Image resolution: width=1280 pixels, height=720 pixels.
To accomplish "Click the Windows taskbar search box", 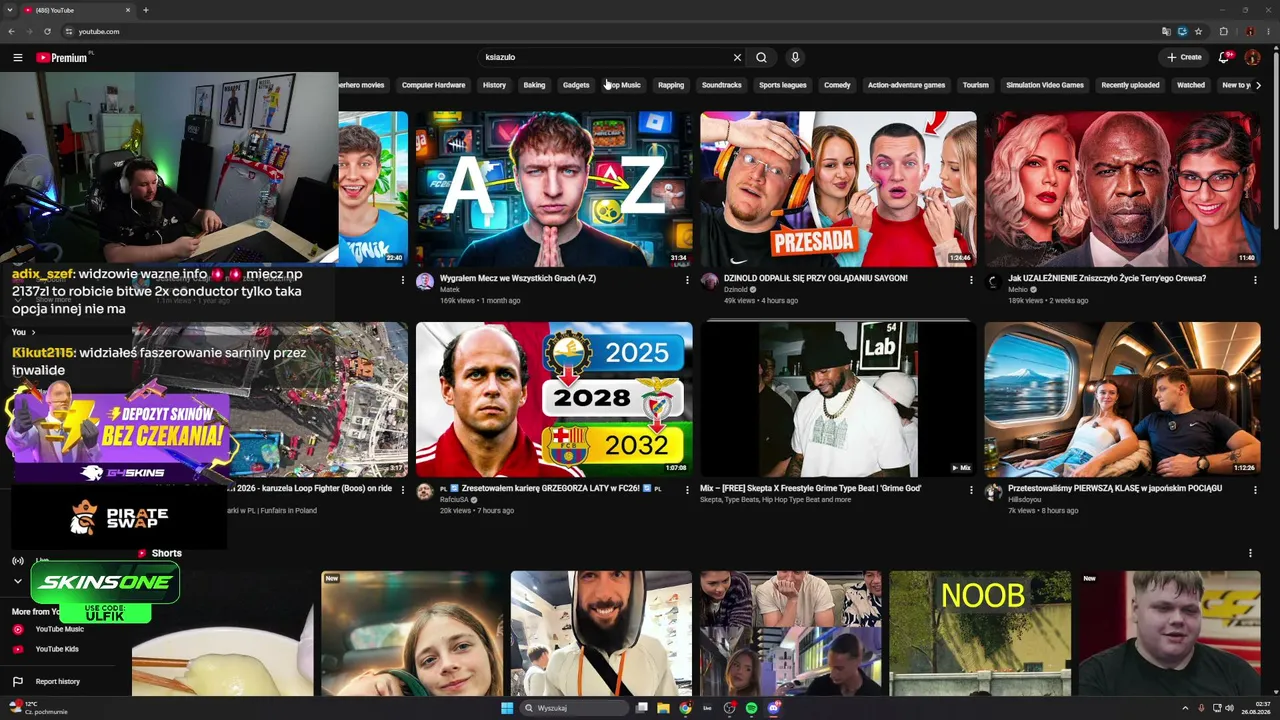I will (x=572, y=708).
